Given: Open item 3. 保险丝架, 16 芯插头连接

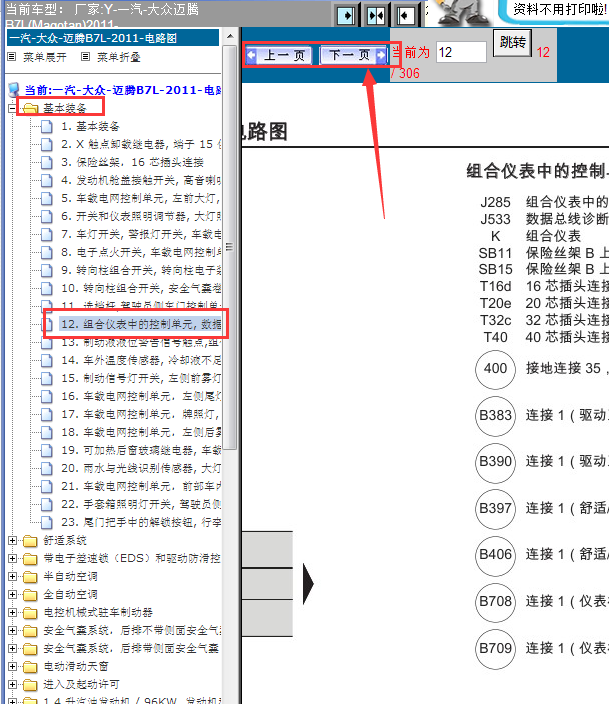Looking at the screenshot, I should (132, 163).
